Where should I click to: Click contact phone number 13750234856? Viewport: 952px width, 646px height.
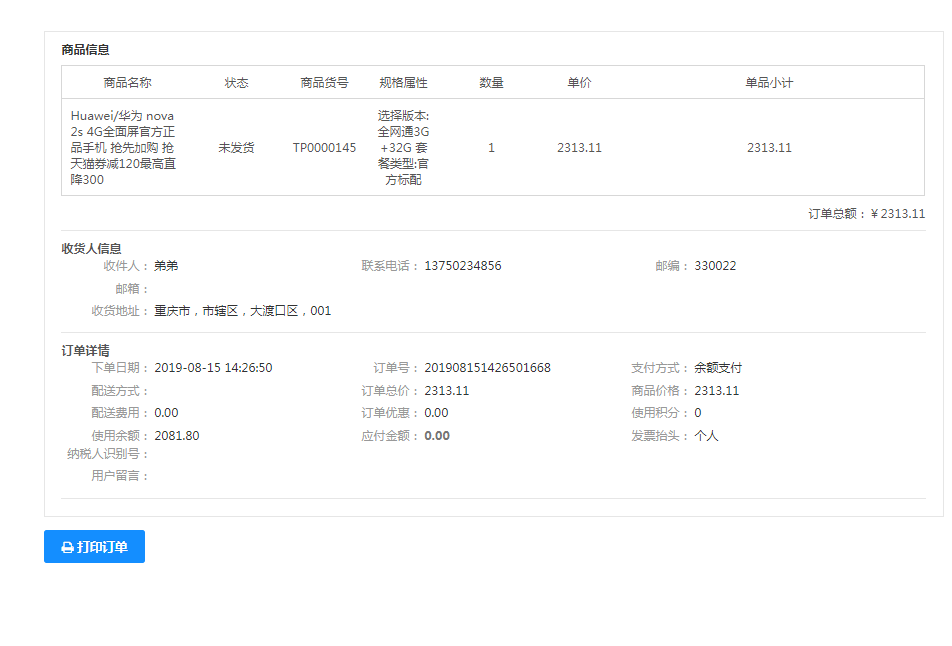tap(462, 266)
